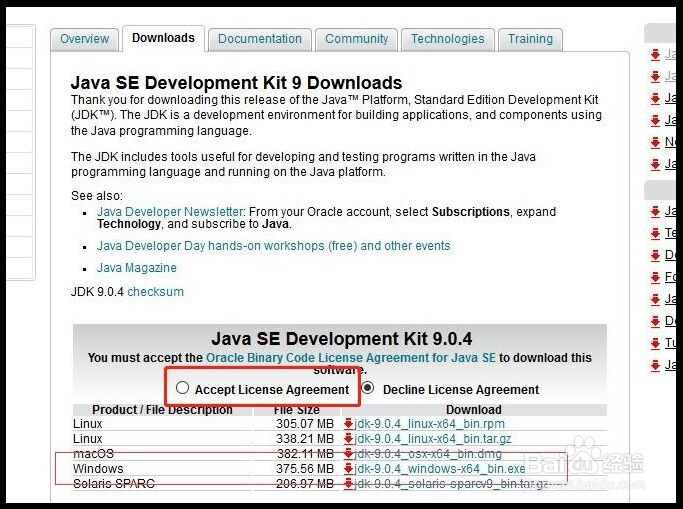
Task: Click the 'Download' column header
Action: coord(473,410)
